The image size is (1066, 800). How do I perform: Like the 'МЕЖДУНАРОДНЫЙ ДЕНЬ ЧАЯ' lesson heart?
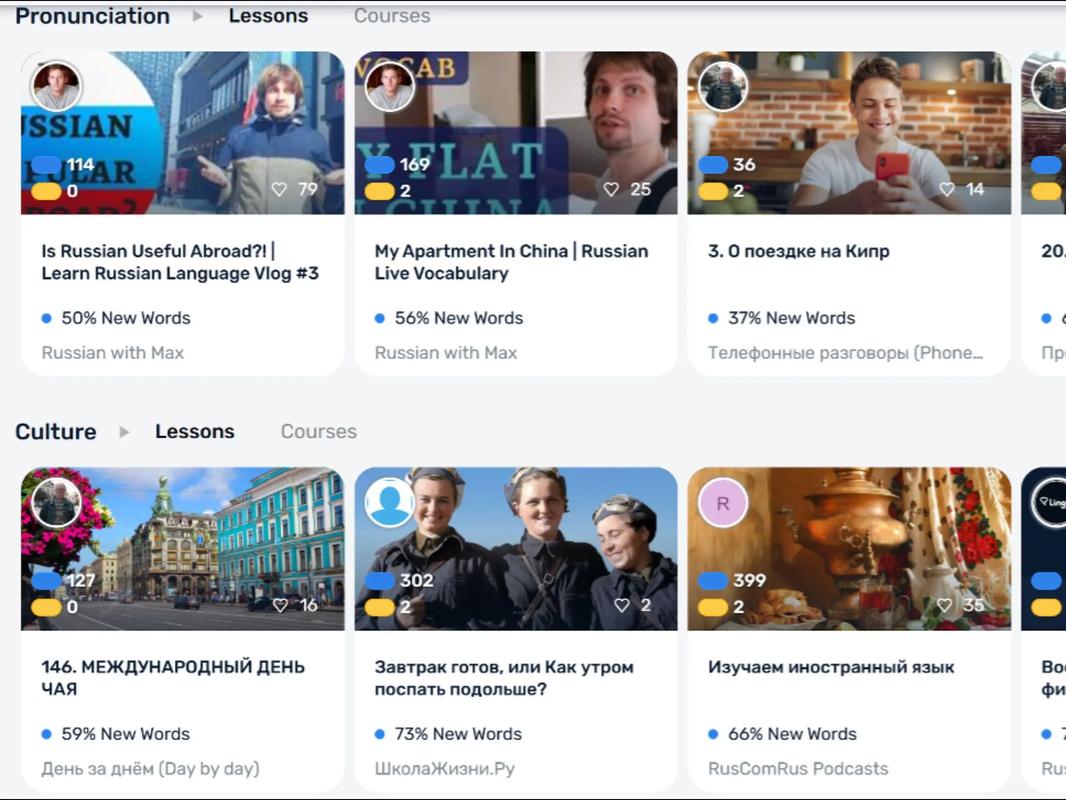point(280,605)
